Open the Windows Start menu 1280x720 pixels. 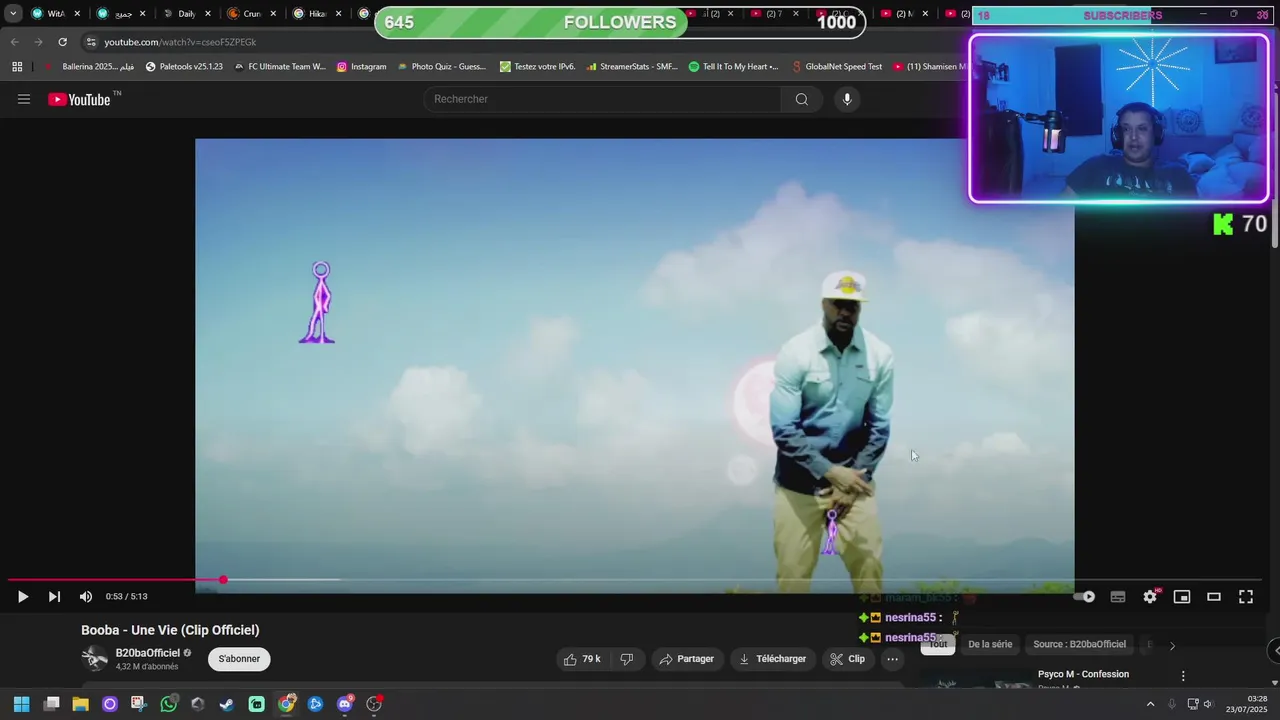pyautogui.click(x=21, y=704)
